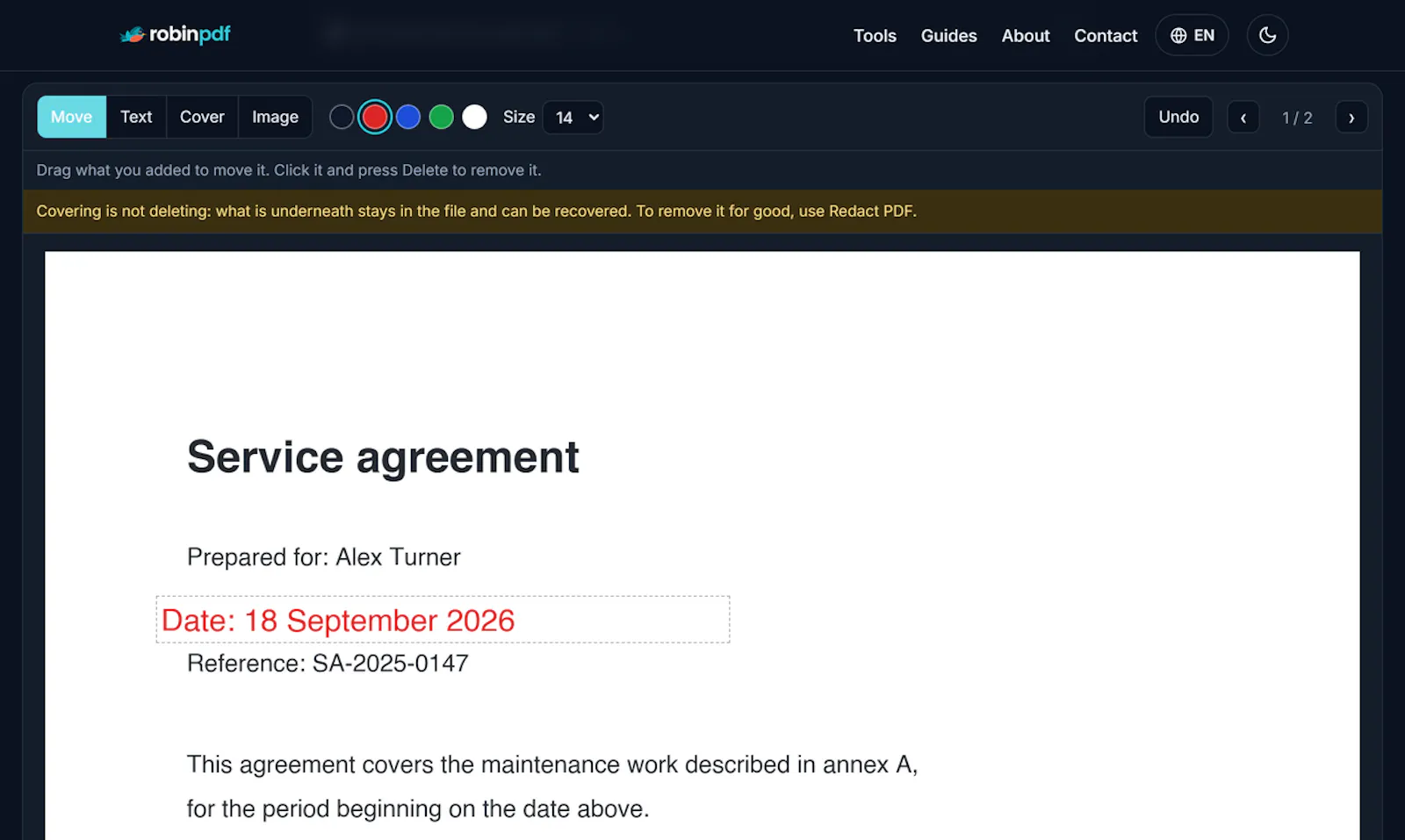Click the robinpdf logo
The height and width of the screenshot is (840, 1405).
coord(175,34)
